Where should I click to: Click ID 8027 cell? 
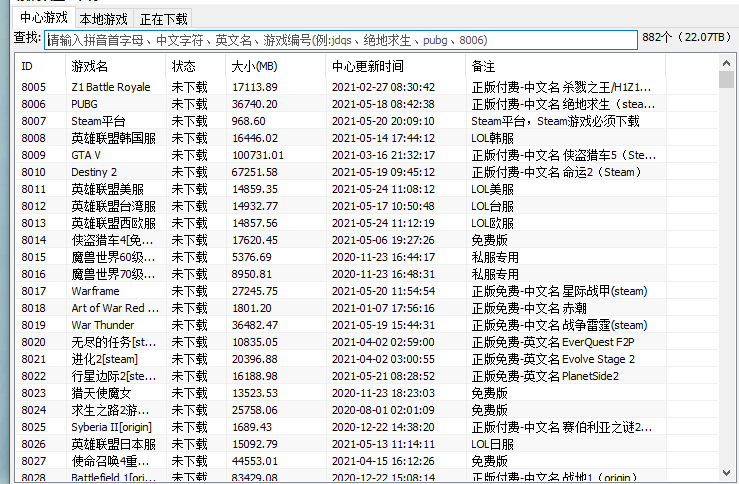pos(33,461)
